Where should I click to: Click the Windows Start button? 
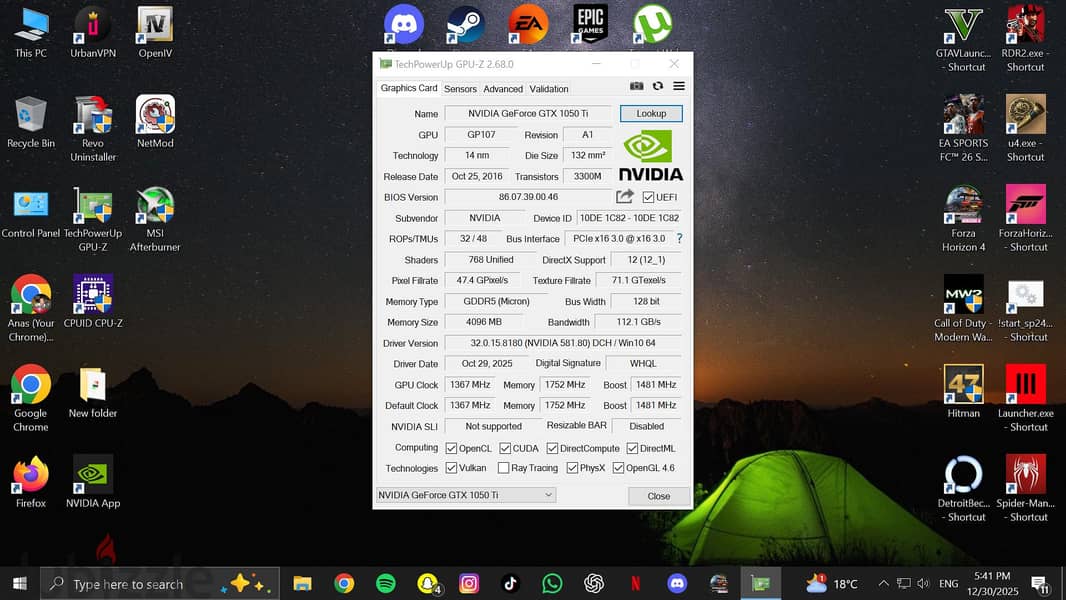pyautogui.click(x=20, y=583)
